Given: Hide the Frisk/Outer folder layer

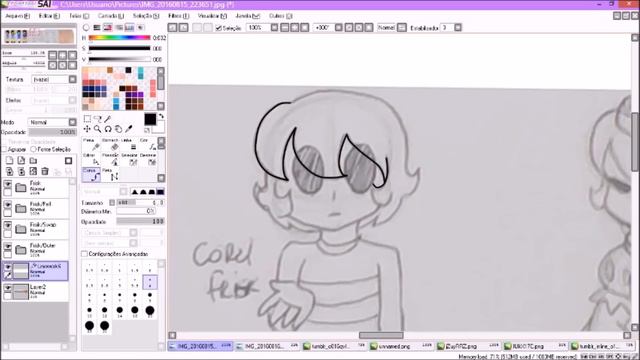Looking at the screenshot, I should point(7,246).
